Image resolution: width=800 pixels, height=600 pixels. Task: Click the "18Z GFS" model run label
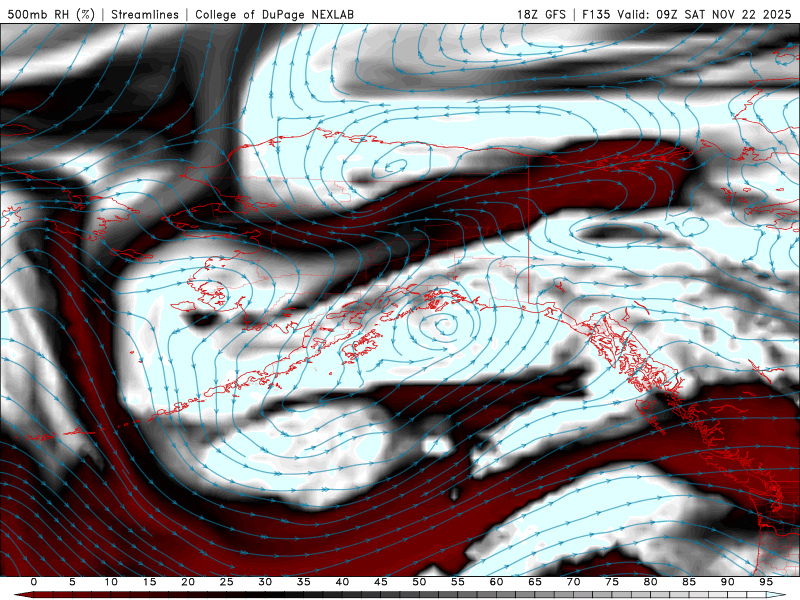pyautogui.click(x=541, y=14)
